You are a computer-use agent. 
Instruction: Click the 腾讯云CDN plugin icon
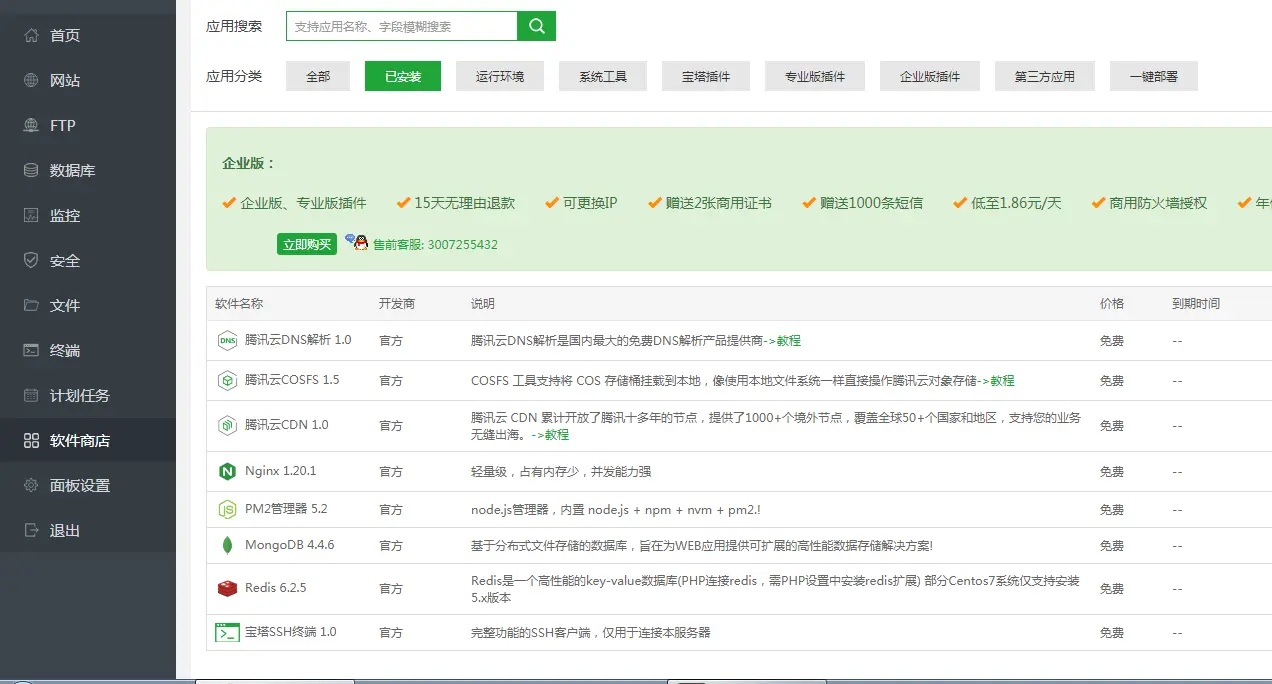click(x=227, y=425)
